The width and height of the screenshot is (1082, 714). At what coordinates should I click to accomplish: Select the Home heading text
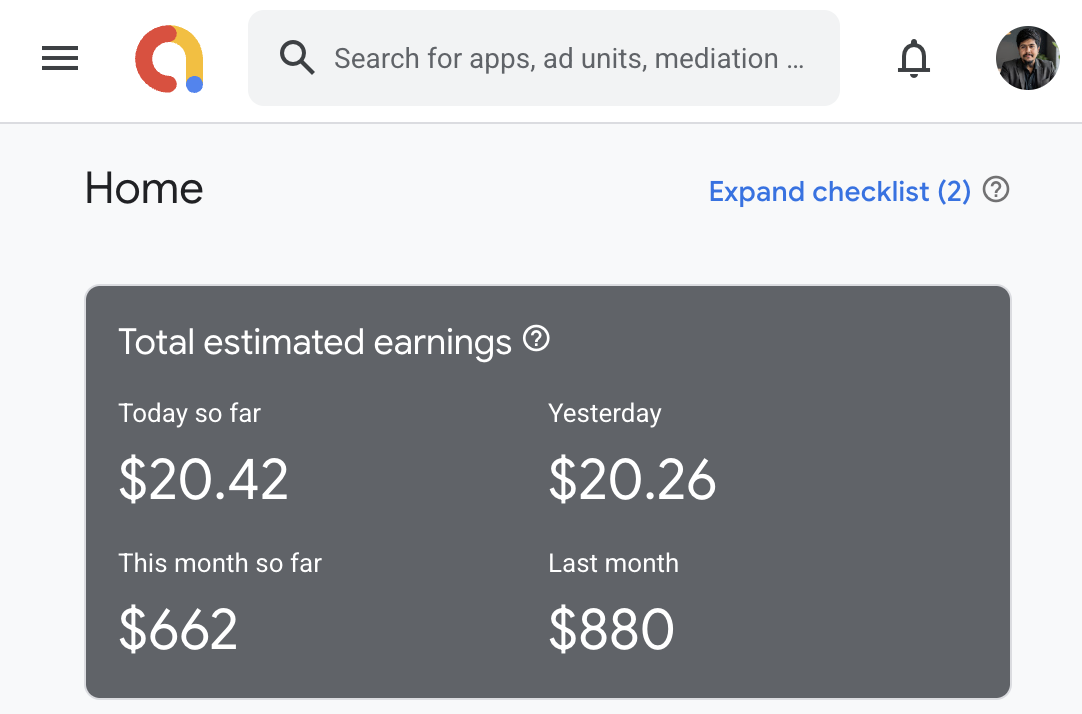pyautogui.click(x=144, y=188)
